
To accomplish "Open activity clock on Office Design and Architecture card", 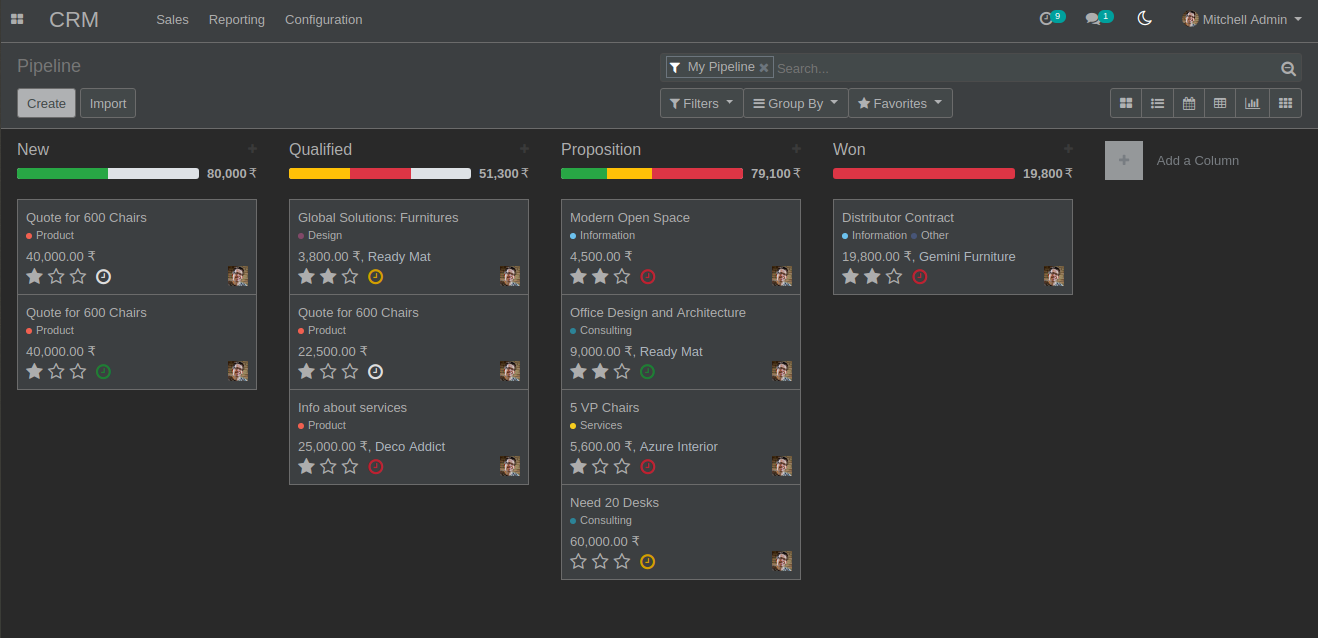I will pyautogui.click(x=648, y=372).
